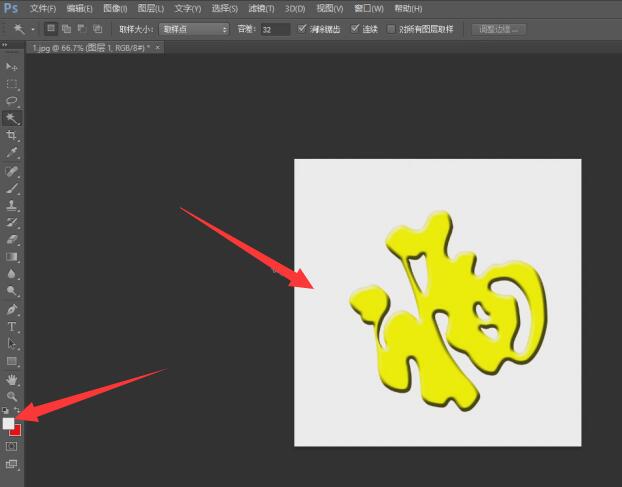Close the 1.jpg document tab
Viewport: 622px width, 487px height.
[157, 48]
